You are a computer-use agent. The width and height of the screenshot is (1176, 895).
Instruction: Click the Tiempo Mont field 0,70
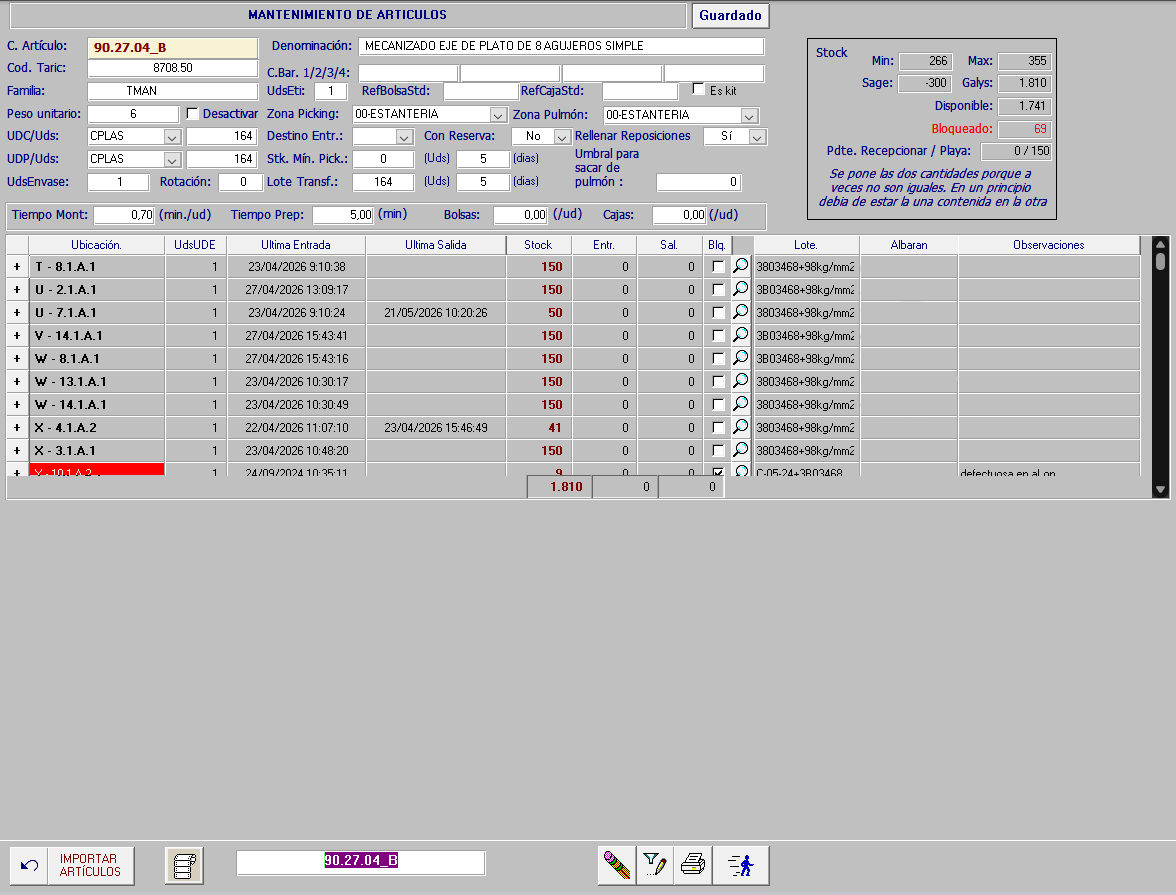(124, 215)
